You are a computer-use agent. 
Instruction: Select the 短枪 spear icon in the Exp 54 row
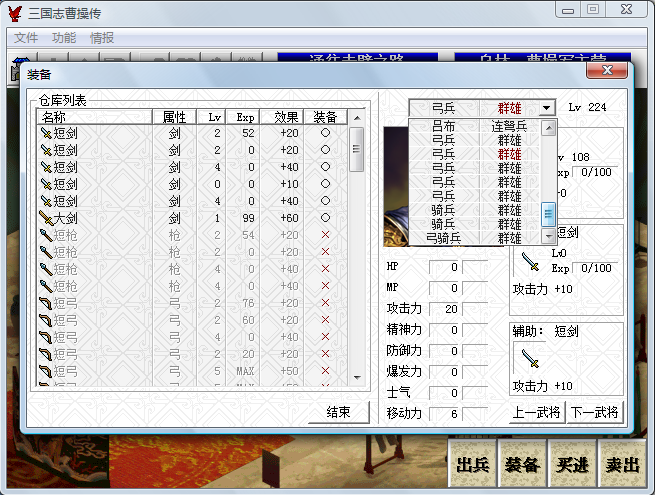tap(45, 234)
